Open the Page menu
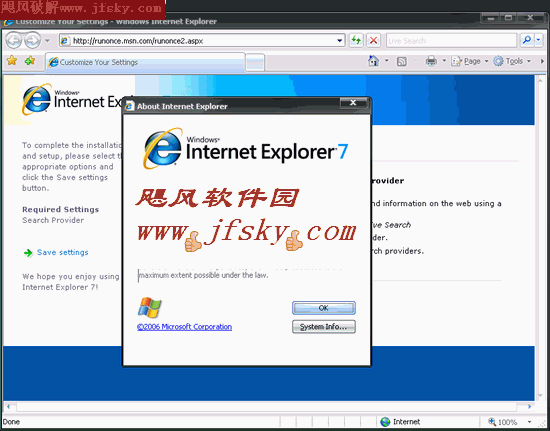This screenshot has height=431, width=550. coord(470,61)
